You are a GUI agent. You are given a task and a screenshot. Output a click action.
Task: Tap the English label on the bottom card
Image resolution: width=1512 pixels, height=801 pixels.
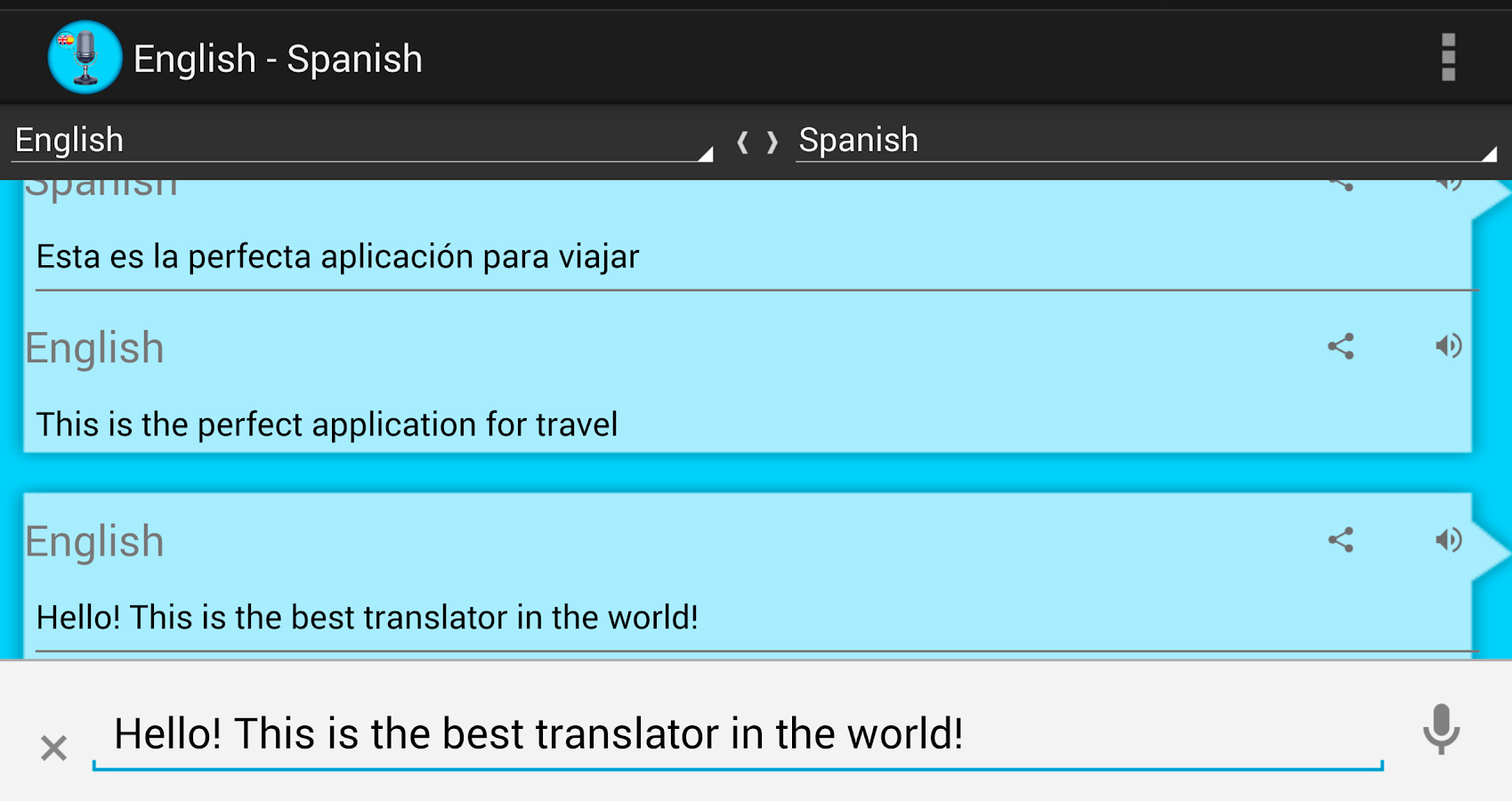click(94, 541)
